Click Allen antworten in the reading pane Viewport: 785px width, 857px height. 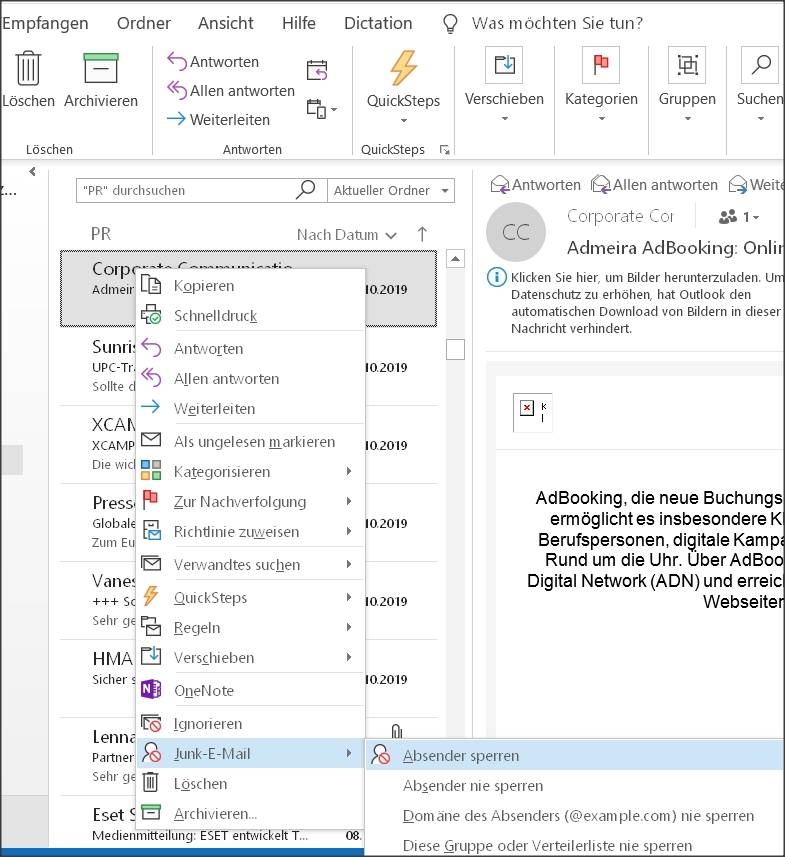click(x=655, y=185)
